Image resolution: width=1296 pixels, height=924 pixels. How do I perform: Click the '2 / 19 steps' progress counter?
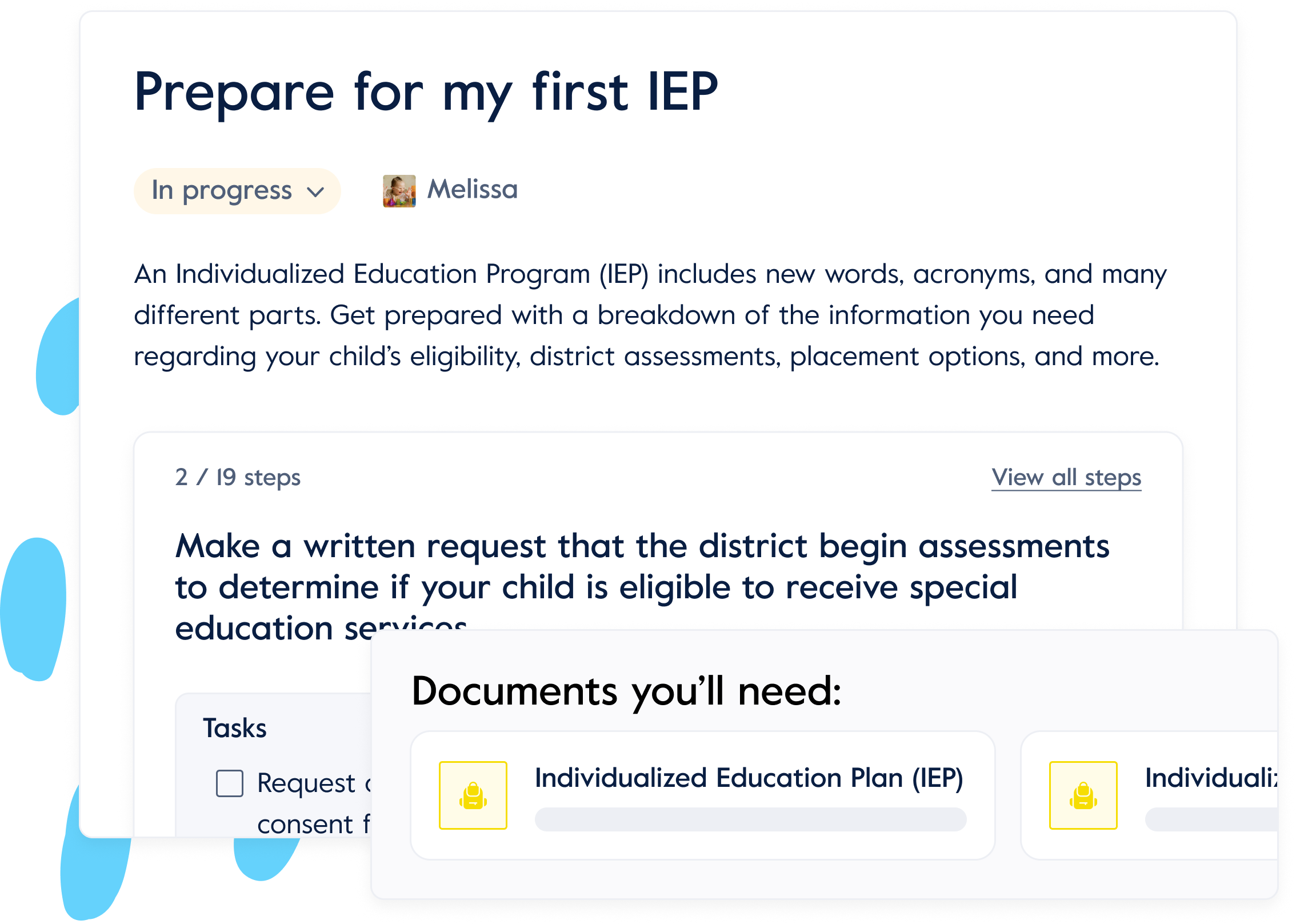[238, 478]
